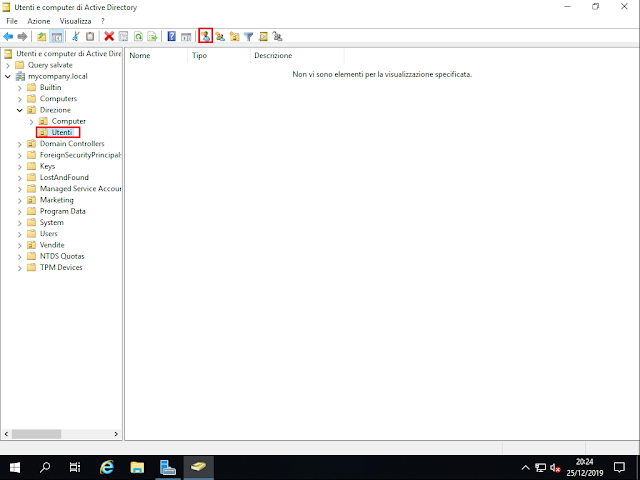Toggle the console tree pane icon
The image size is (640, 480).
coord(56,37)
